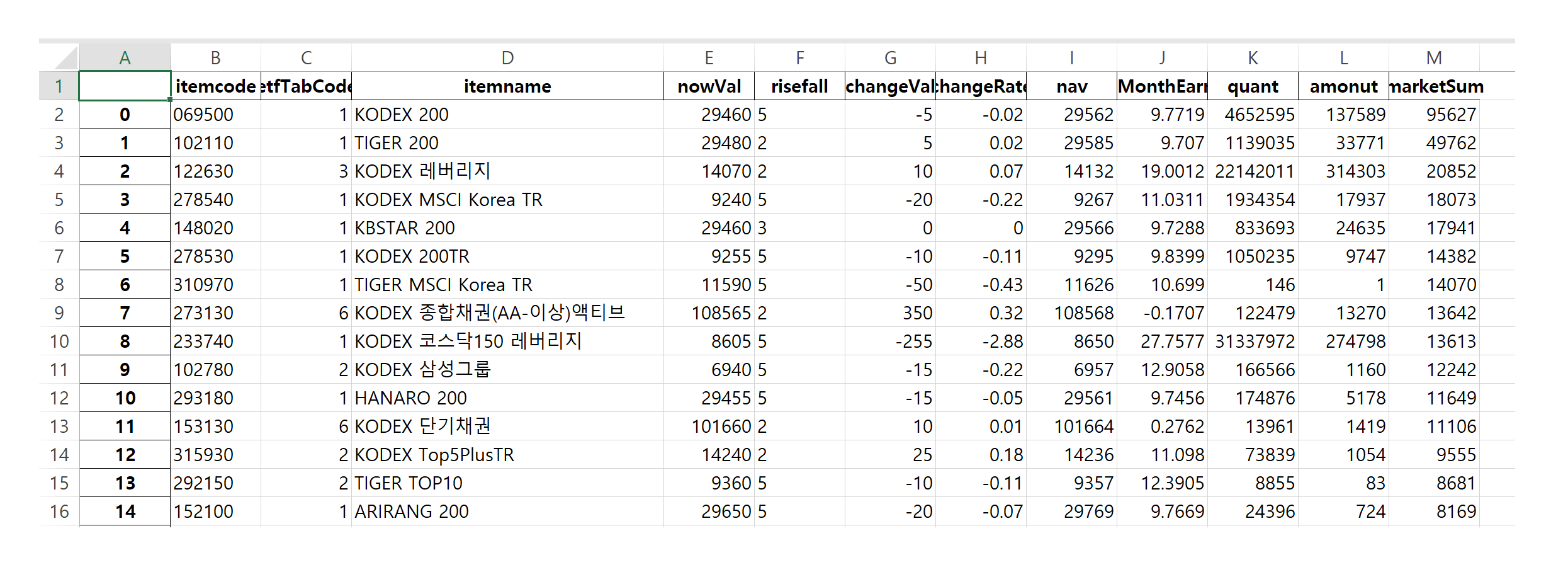Click the 'nowVal' header cell
This screenshot has width=1568, height=567.
[709, 86]
